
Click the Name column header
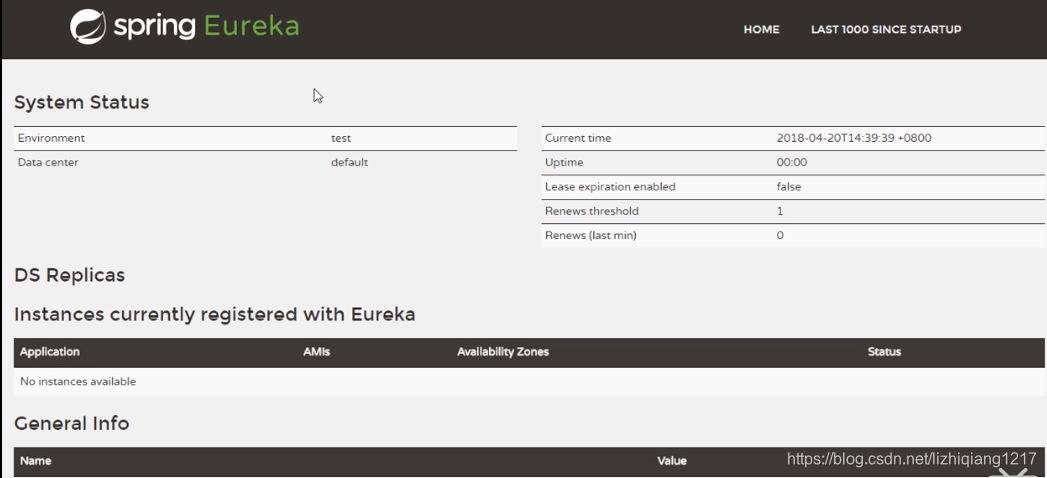tap(35, 461)
